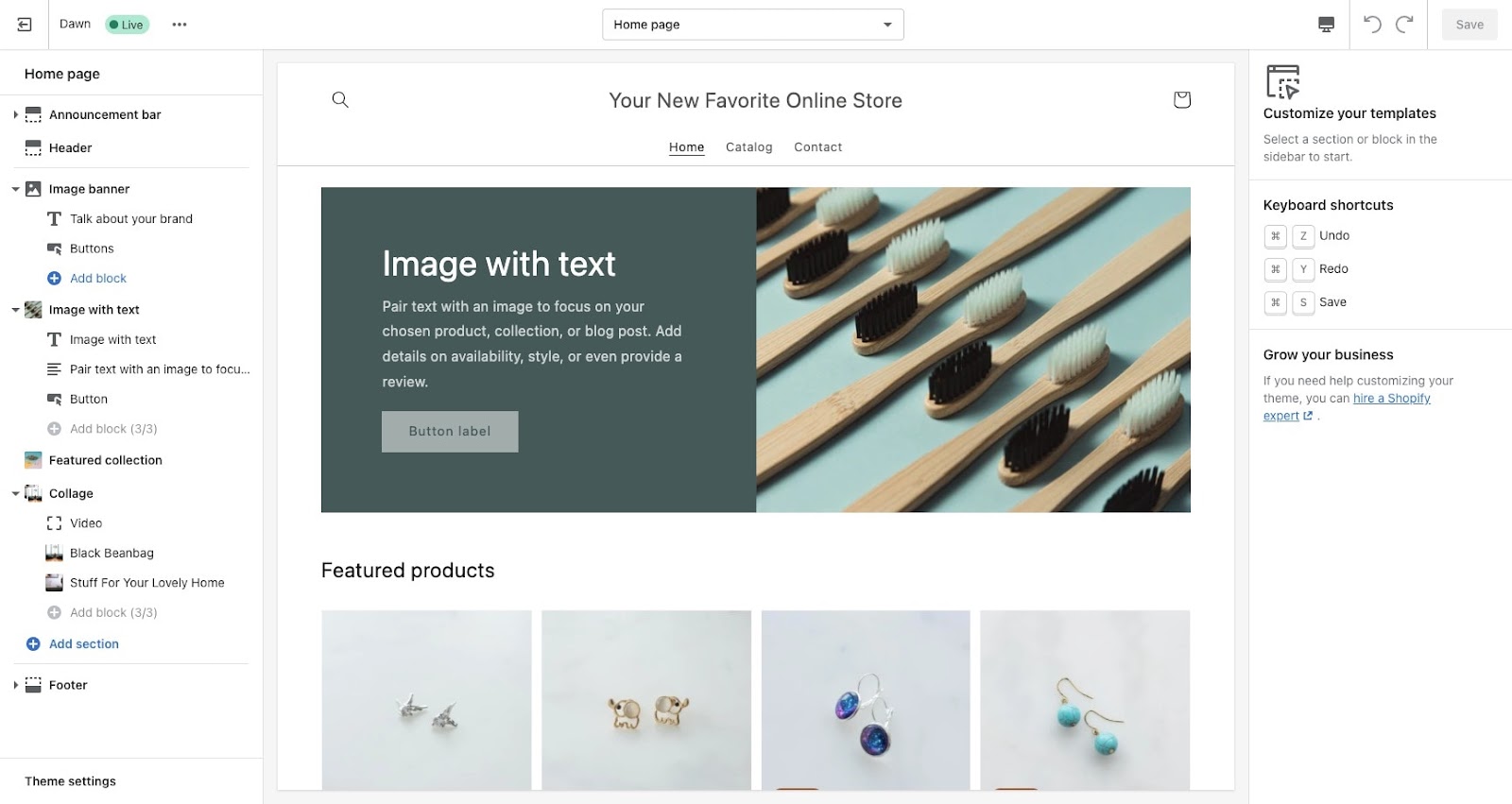Click 'Add section' in the sidebar

83,643
